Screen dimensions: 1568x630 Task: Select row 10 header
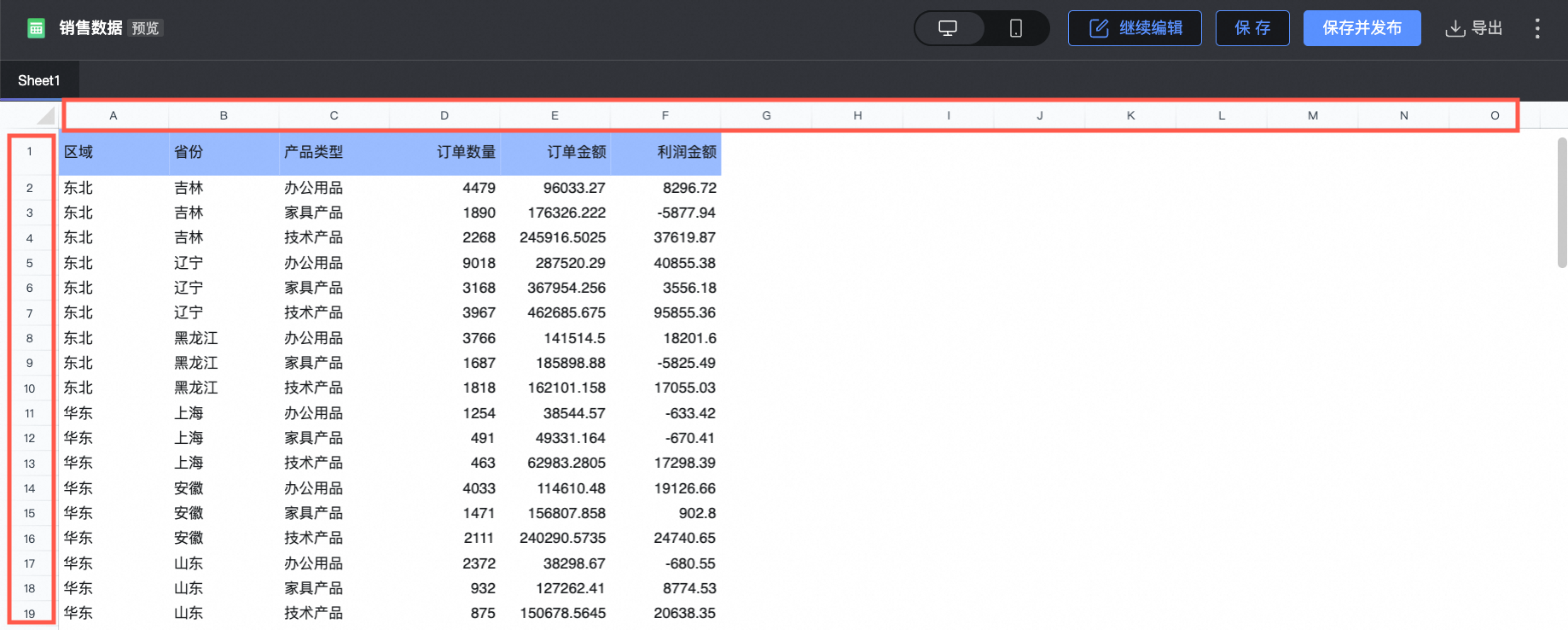pos(30,388)
